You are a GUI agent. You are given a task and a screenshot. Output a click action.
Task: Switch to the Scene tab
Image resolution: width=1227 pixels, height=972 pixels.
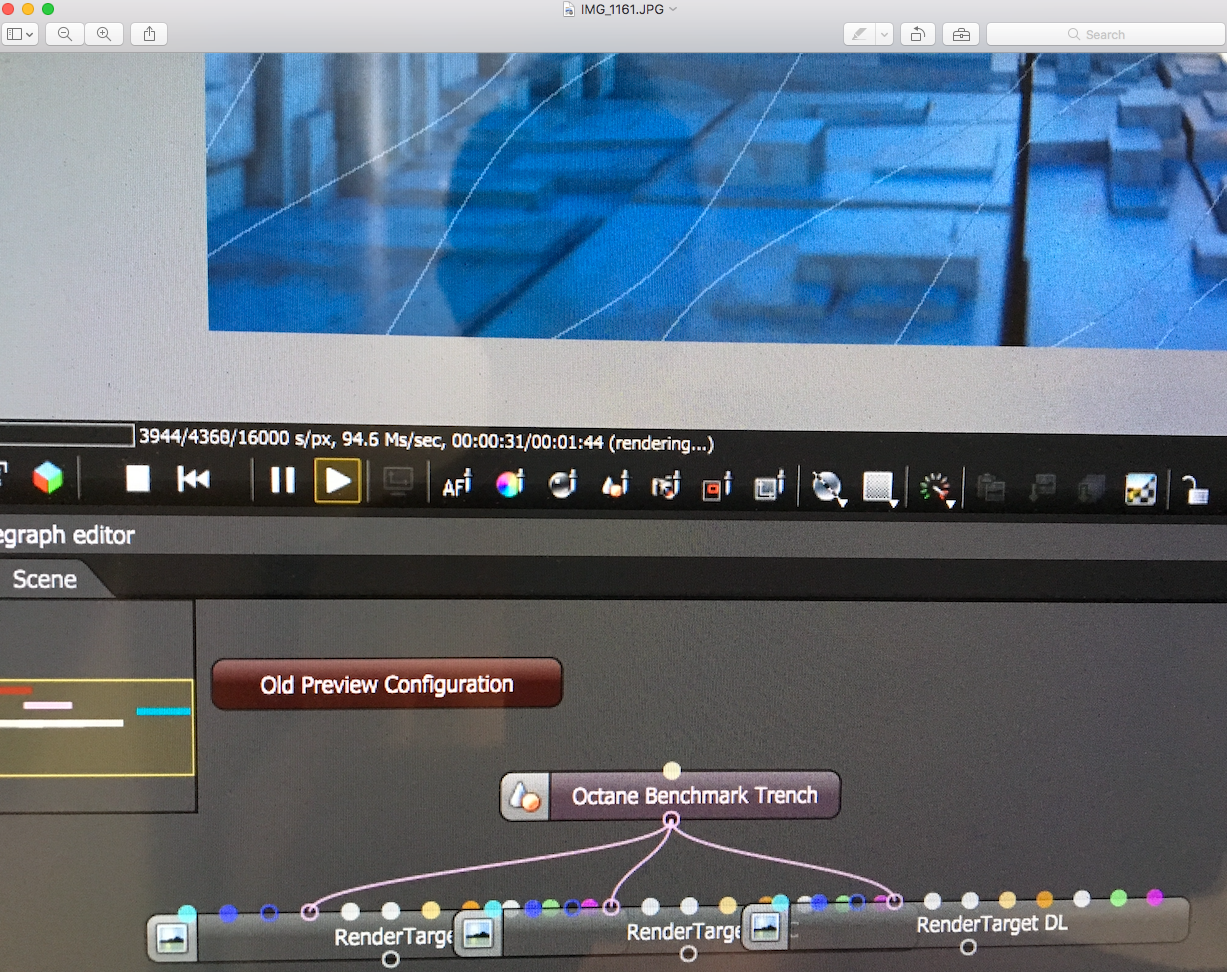45,579
